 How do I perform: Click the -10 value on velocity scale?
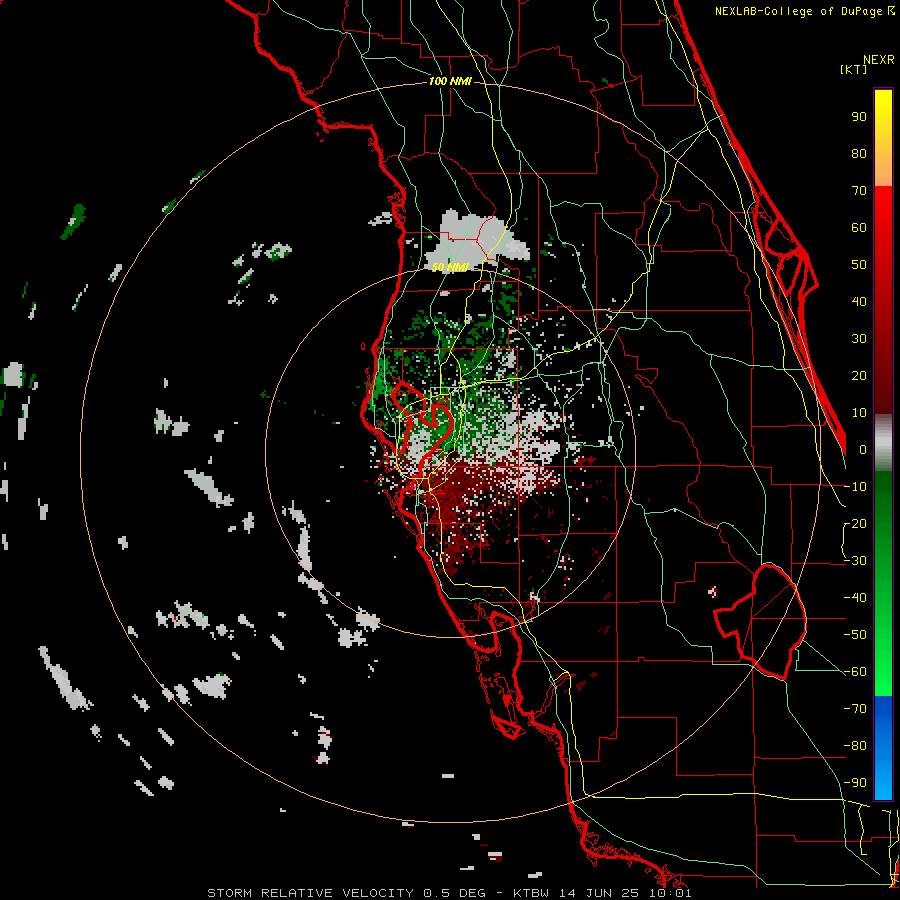855,487
